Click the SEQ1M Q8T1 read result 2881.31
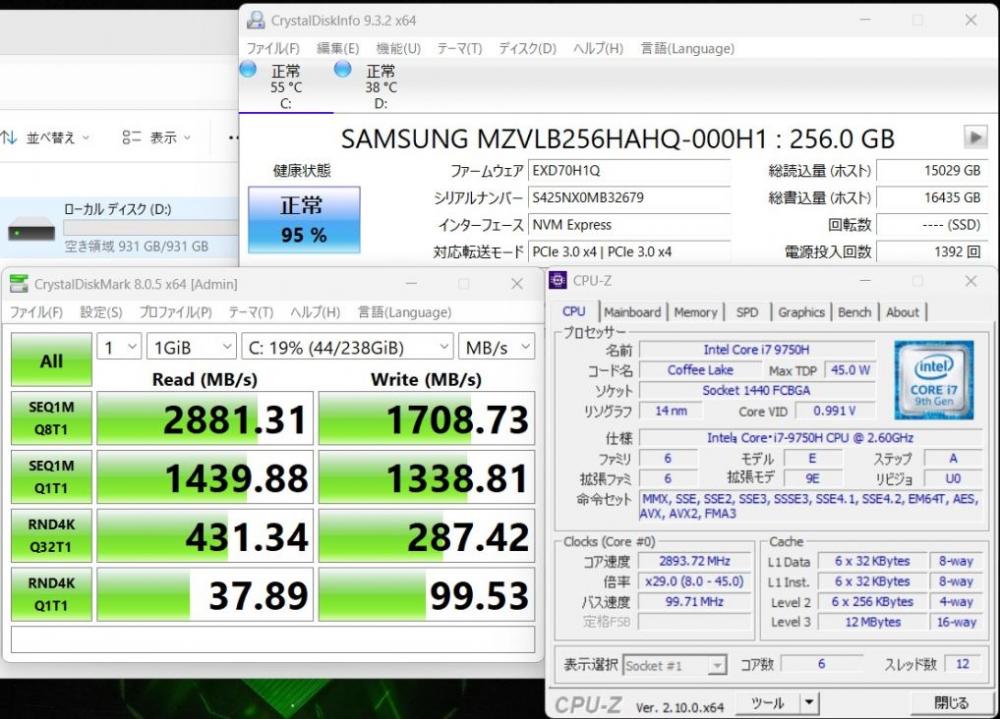Screen dimensions: 1000x719 205,419
